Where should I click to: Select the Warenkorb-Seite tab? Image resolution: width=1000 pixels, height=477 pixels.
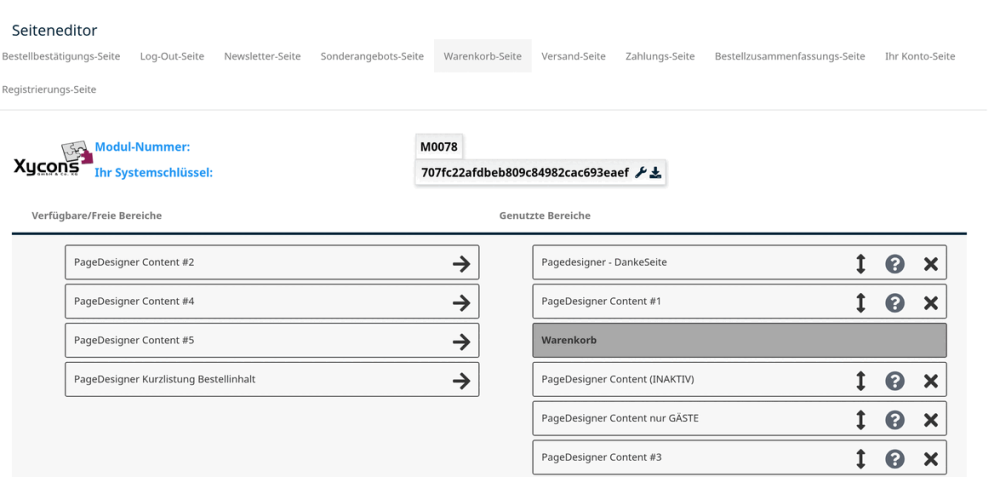pyautogui.click(x=483, y=56)
